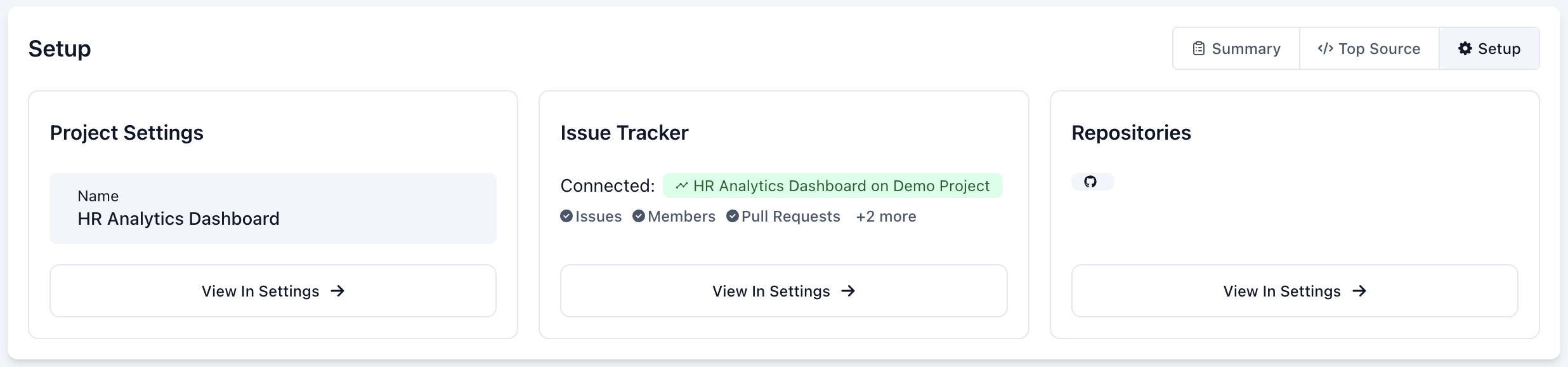Click the checkmark icon beside Issues
Screen dimensions: 1568x367
566,216
